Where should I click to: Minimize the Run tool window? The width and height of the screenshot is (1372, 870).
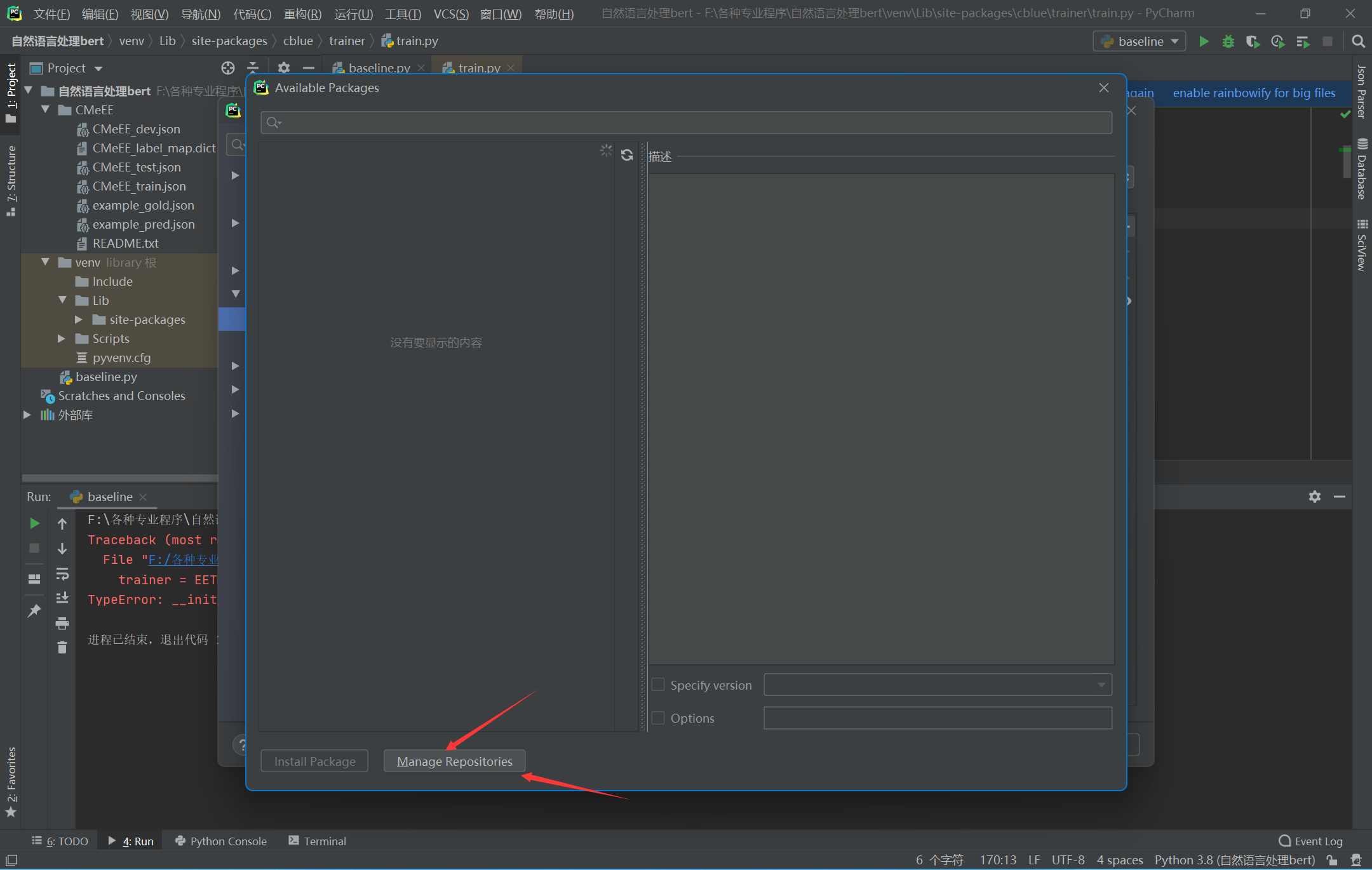[x=1340, y=497]
